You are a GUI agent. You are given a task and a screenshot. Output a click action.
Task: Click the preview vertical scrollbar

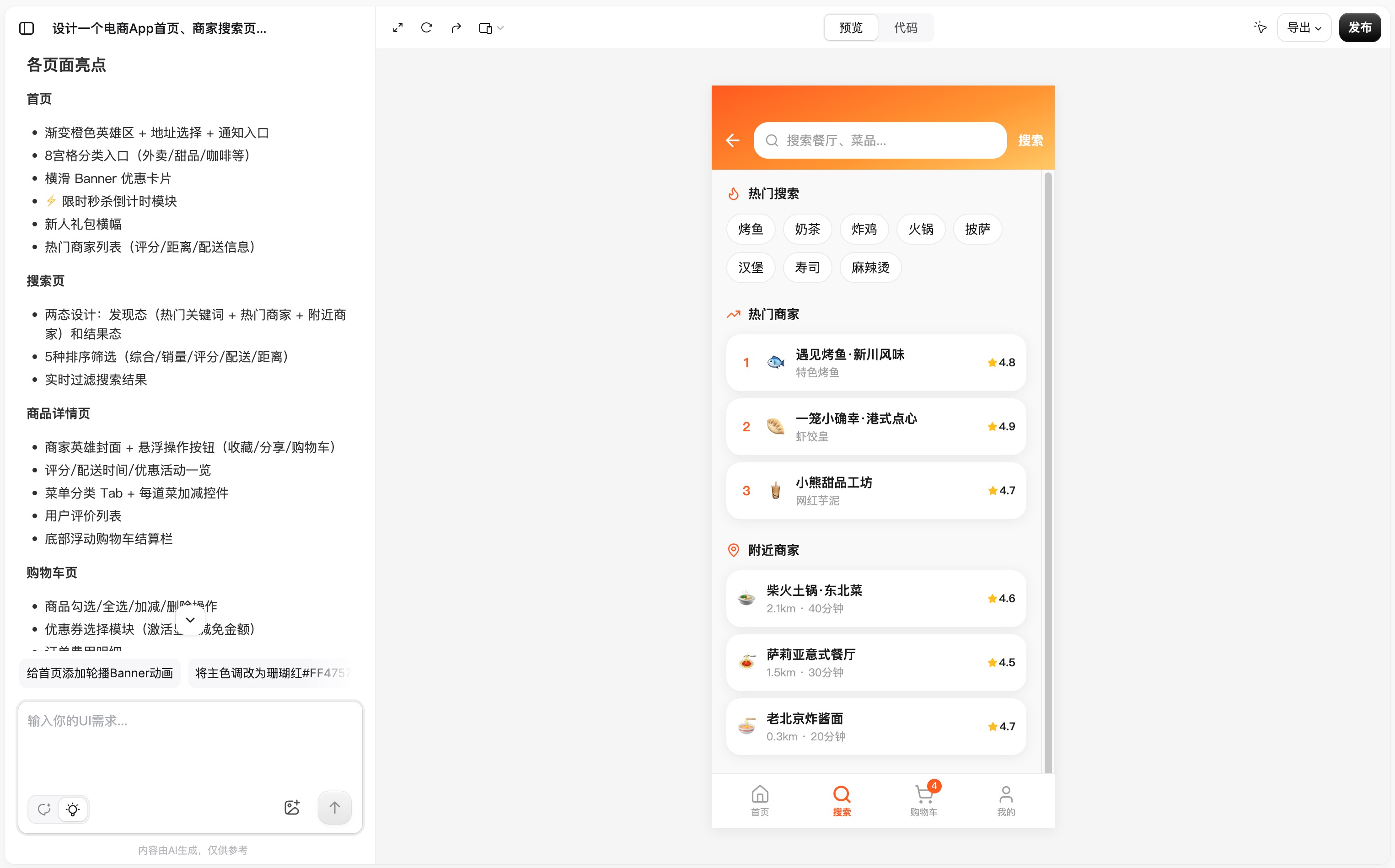pos(1048,472)
